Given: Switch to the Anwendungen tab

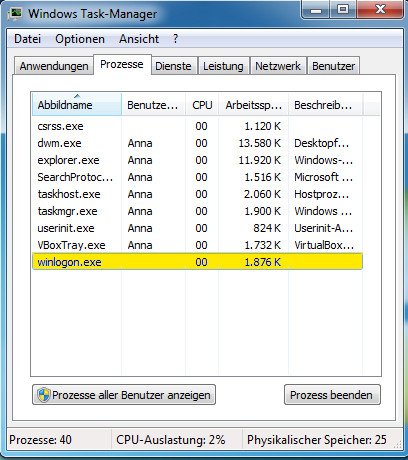Looking at the screenshot, I should click(x=54, y=66).
